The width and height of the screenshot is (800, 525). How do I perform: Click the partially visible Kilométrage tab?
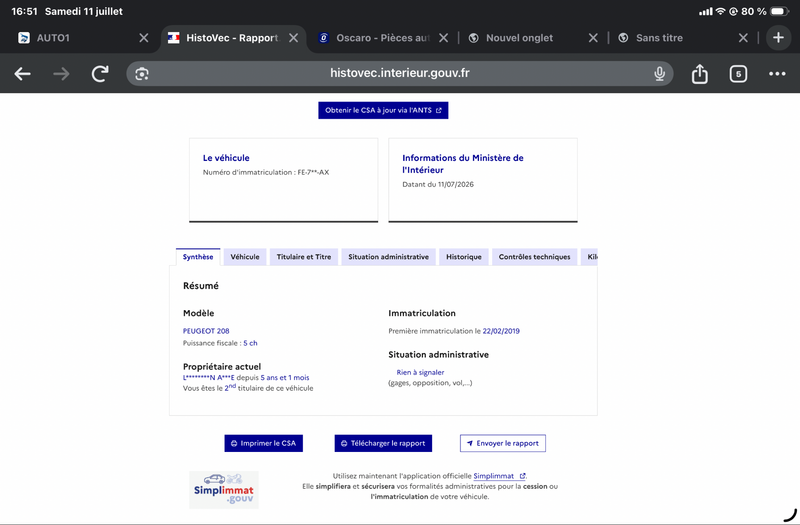click(x=591, y=257)
